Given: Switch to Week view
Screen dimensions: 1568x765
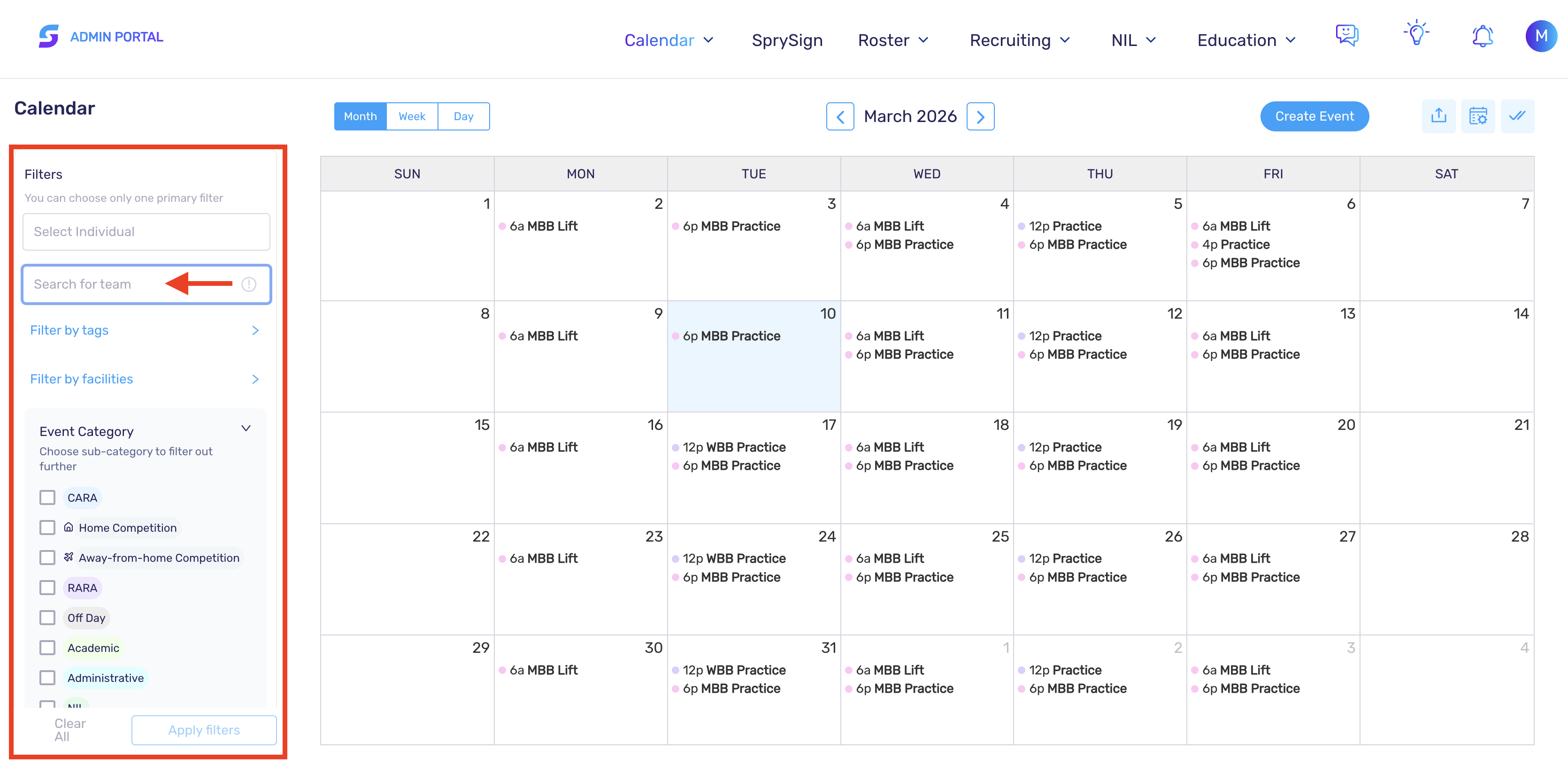Looking at the screenshot, I should click(411, 116).
